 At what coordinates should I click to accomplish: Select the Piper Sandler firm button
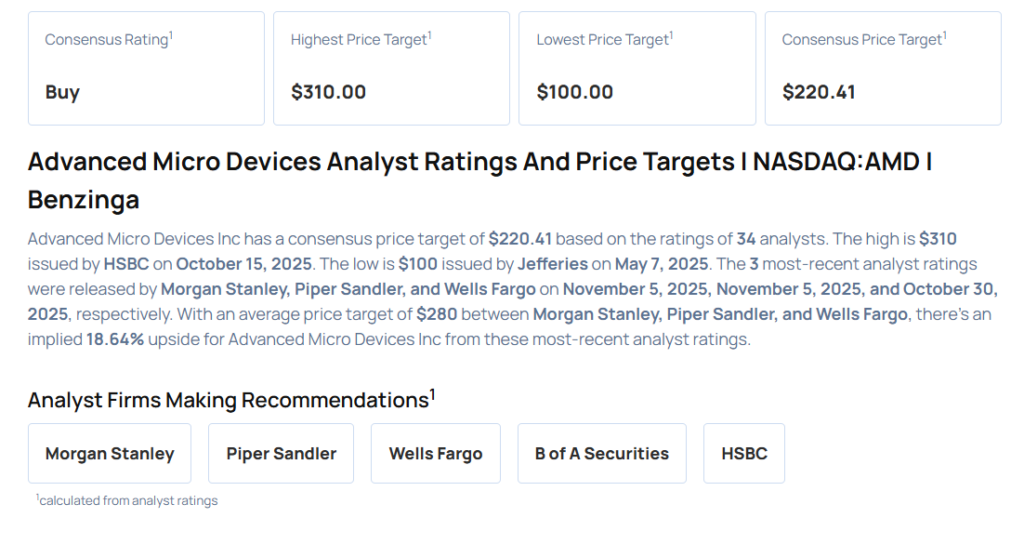coord(281,453)
